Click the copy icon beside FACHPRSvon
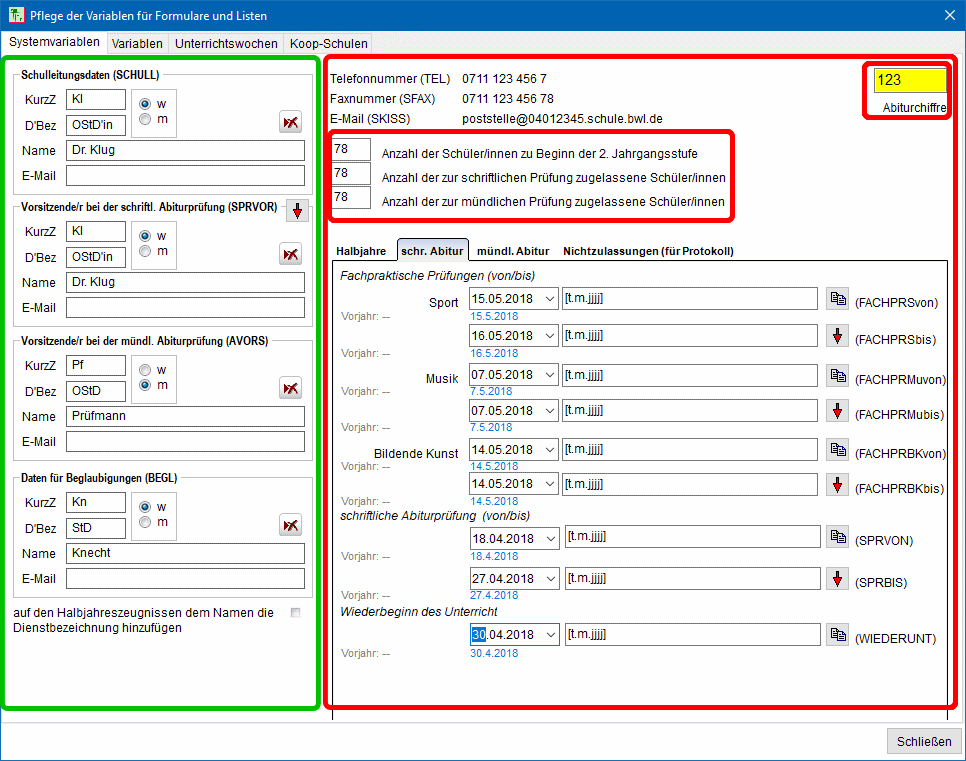Viewport: 966px width, 761px height. coord(837,298)
